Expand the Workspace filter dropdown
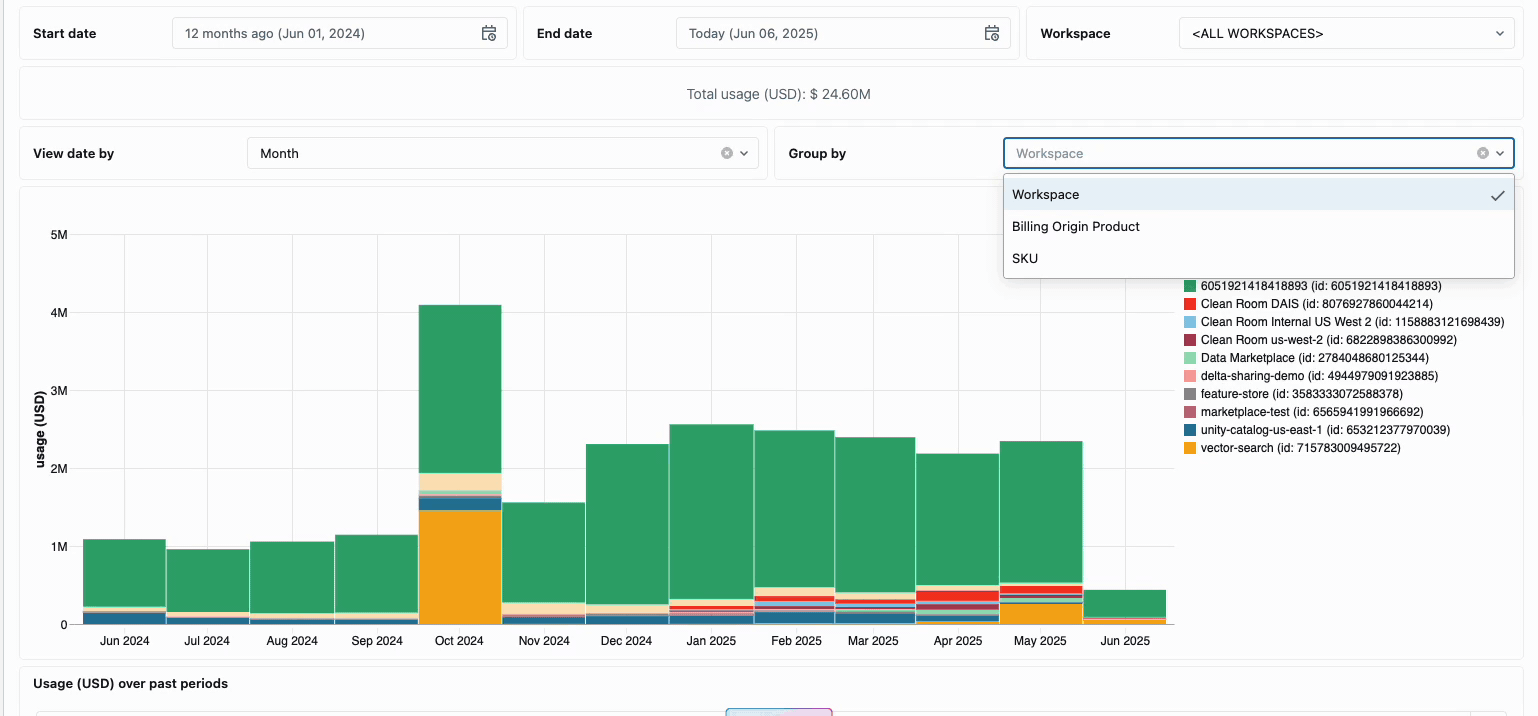1538x716 pixels. tap(1344, 34)
